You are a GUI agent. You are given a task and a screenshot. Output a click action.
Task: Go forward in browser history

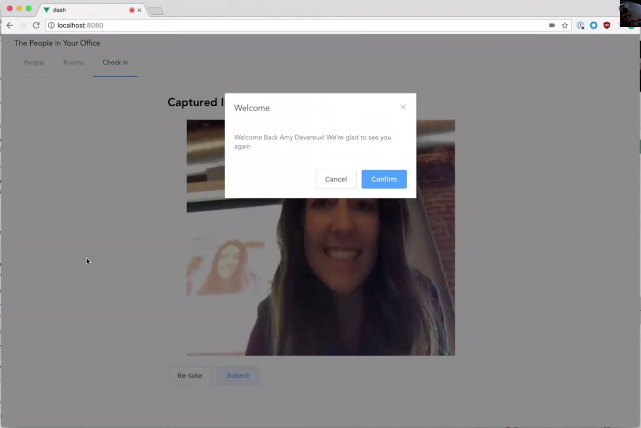(23, 25)
